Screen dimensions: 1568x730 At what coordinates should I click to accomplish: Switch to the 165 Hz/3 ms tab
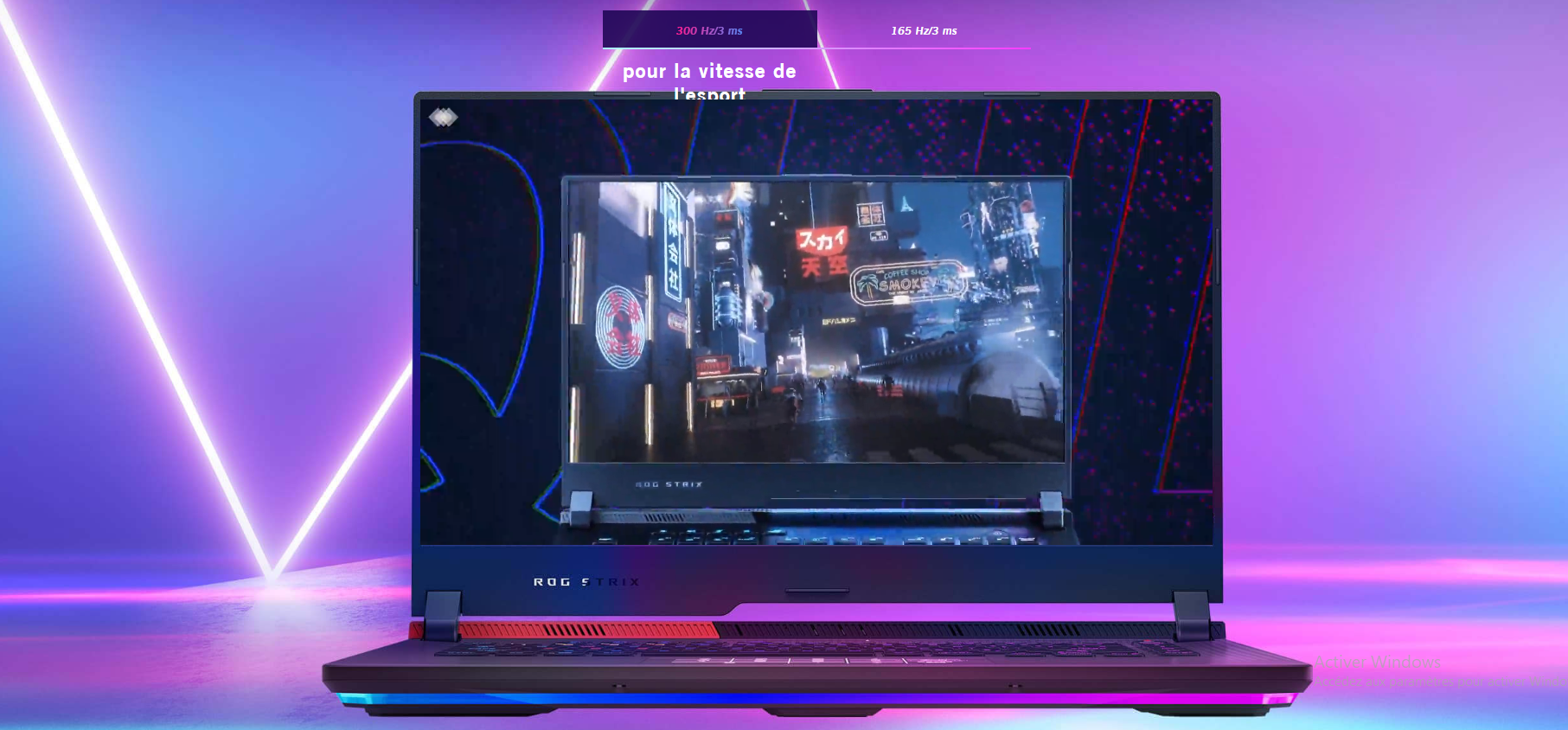[924, 30]
